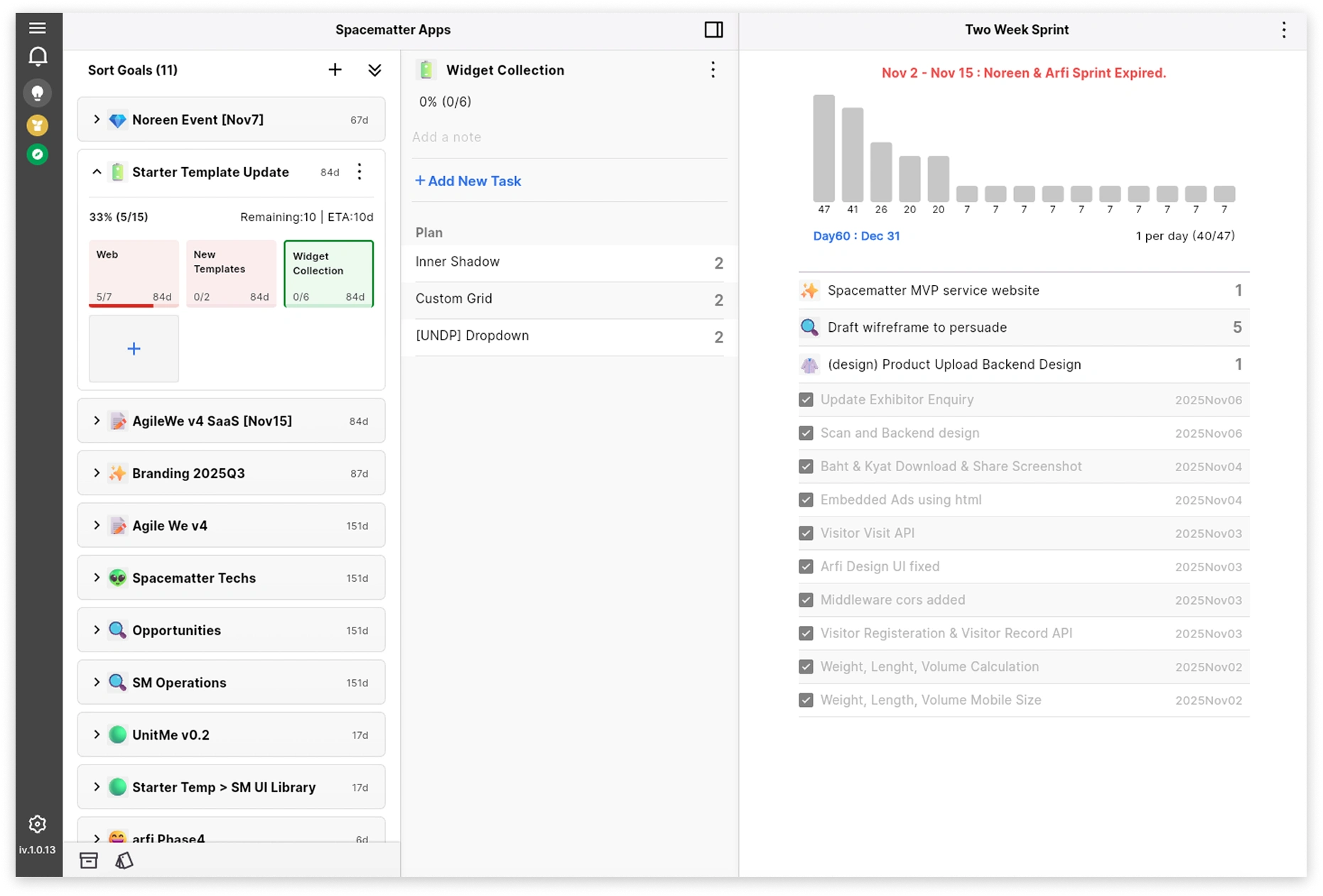Uncheck Visitor Visit API task
Screen dimensions: 1323x896
(806, 534)
